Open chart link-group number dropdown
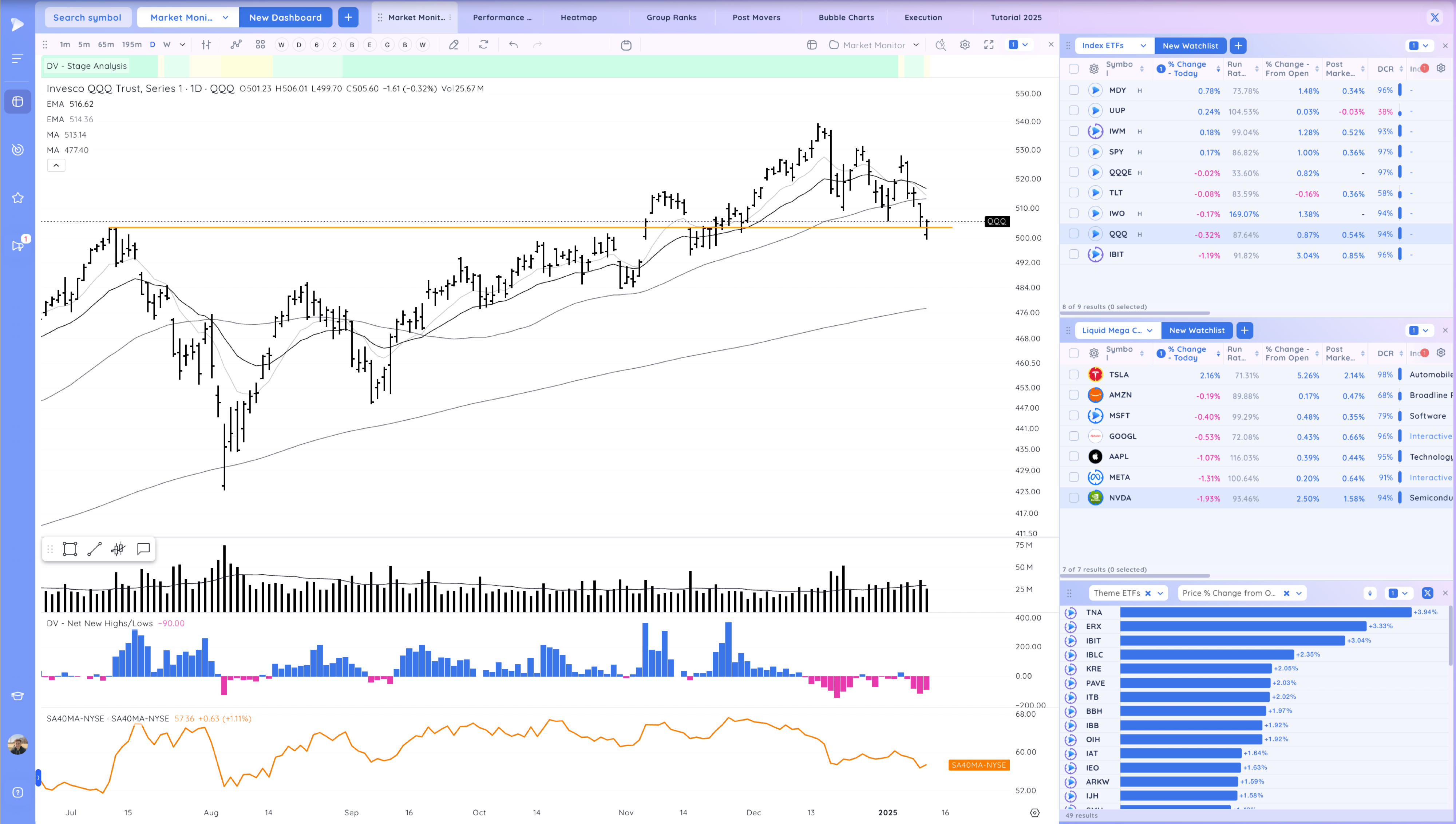Screen dimensions: 1456x824 tap(1019, 45)
